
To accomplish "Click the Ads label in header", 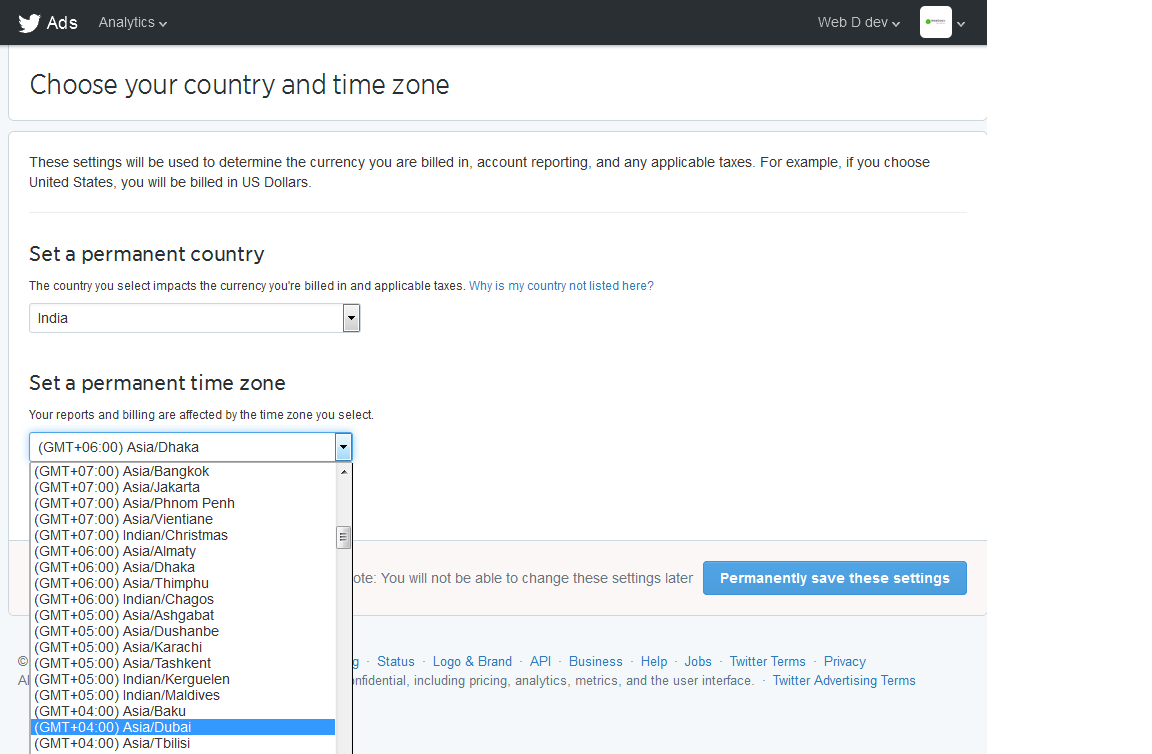I will click(62, 24).
